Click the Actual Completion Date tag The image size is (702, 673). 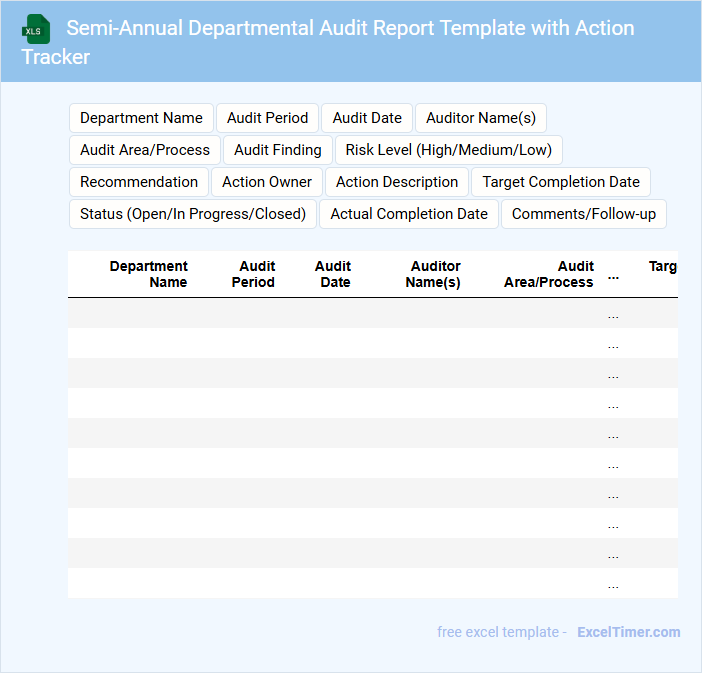click(x=409, y=214)
